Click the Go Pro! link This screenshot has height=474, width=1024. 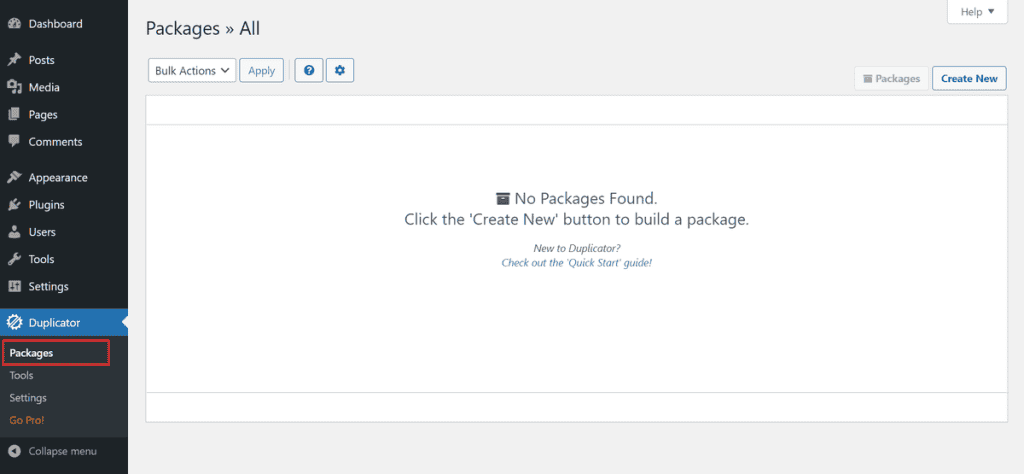(x=27, y=420)
